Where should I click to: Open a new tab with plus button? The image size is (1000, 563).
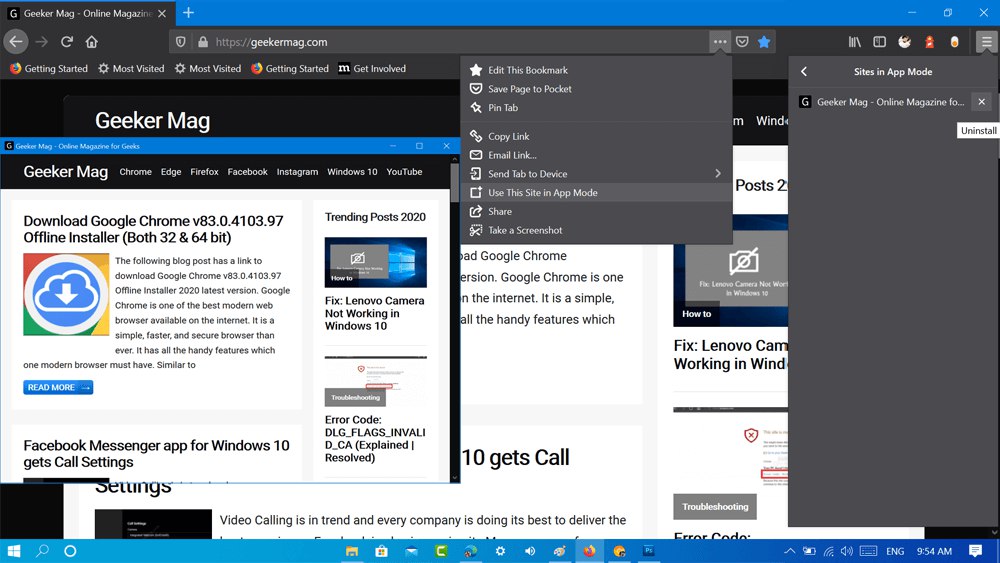click(x=189, y=13)
